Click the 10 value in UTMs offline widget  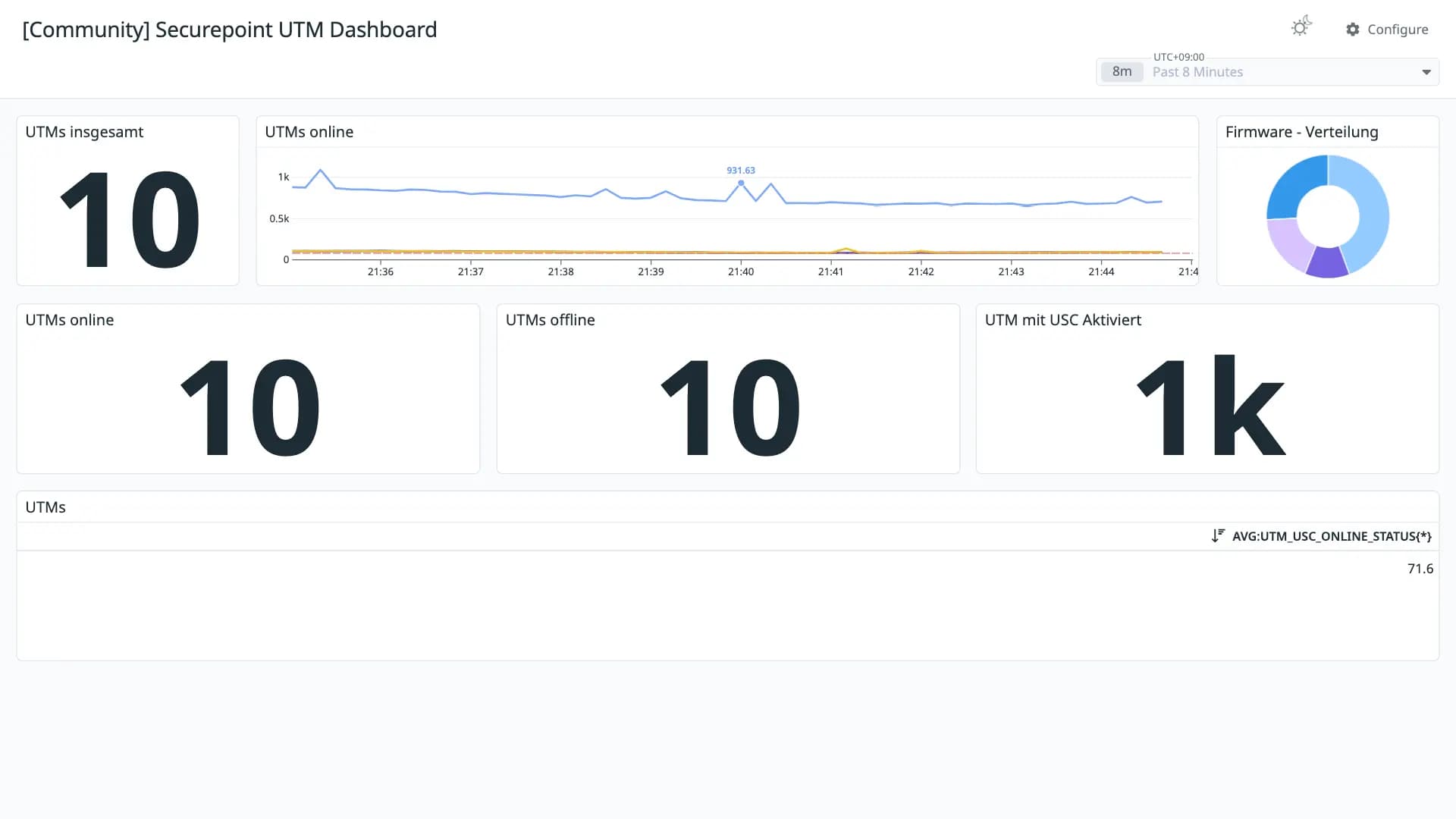click(x=730, y=407)
